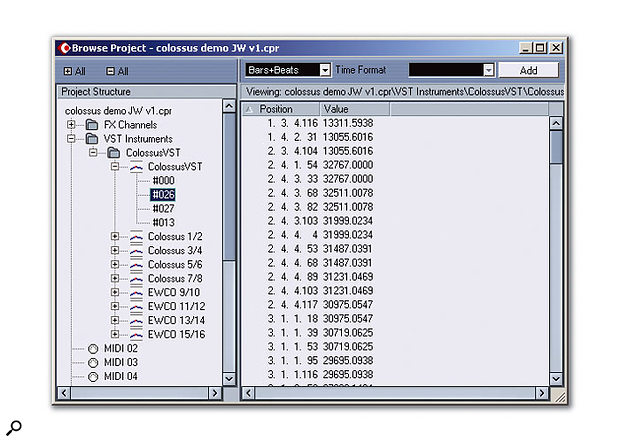The height and width of the screenshot is (442, 620).
Task: Expand the Colossus 5/6 track
Action: click(115, 264)
